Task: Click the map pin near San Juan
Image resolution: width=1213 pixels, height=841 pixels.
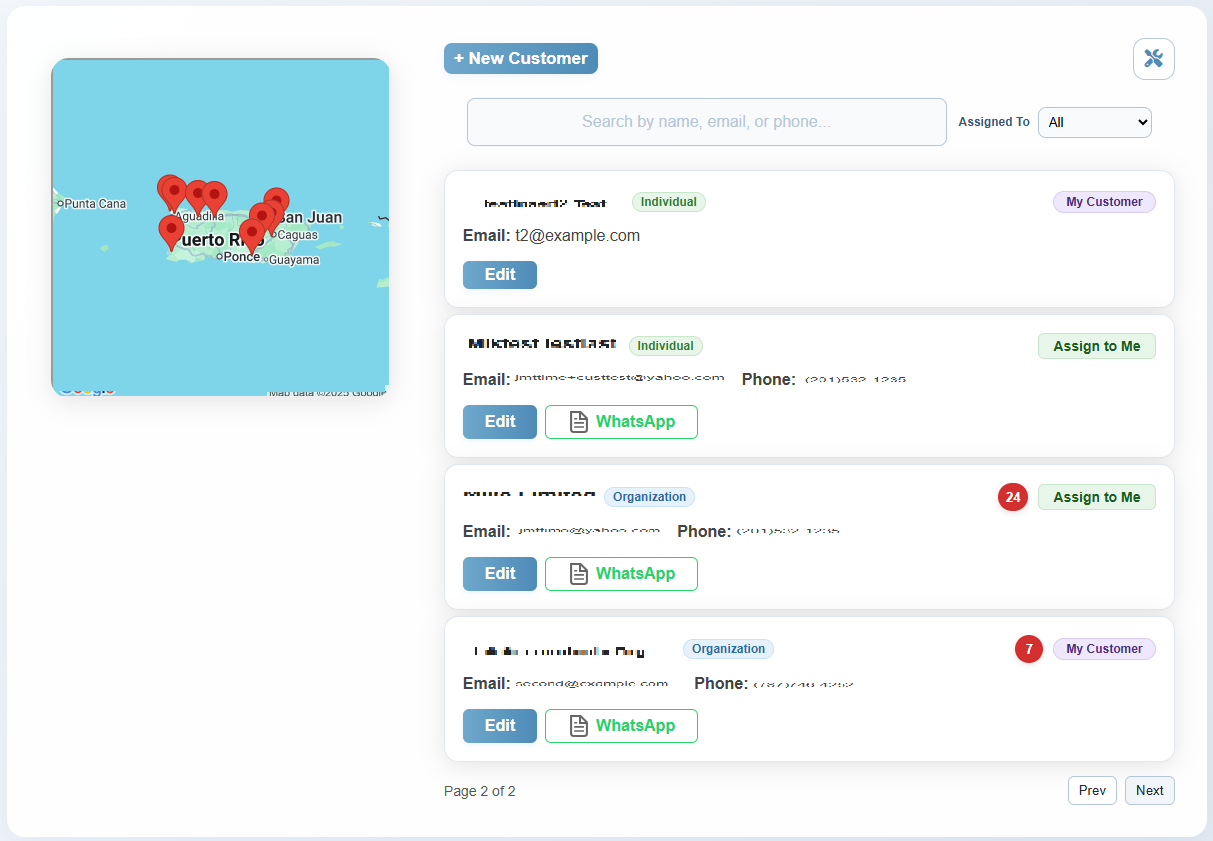Action: pos(275,200)
